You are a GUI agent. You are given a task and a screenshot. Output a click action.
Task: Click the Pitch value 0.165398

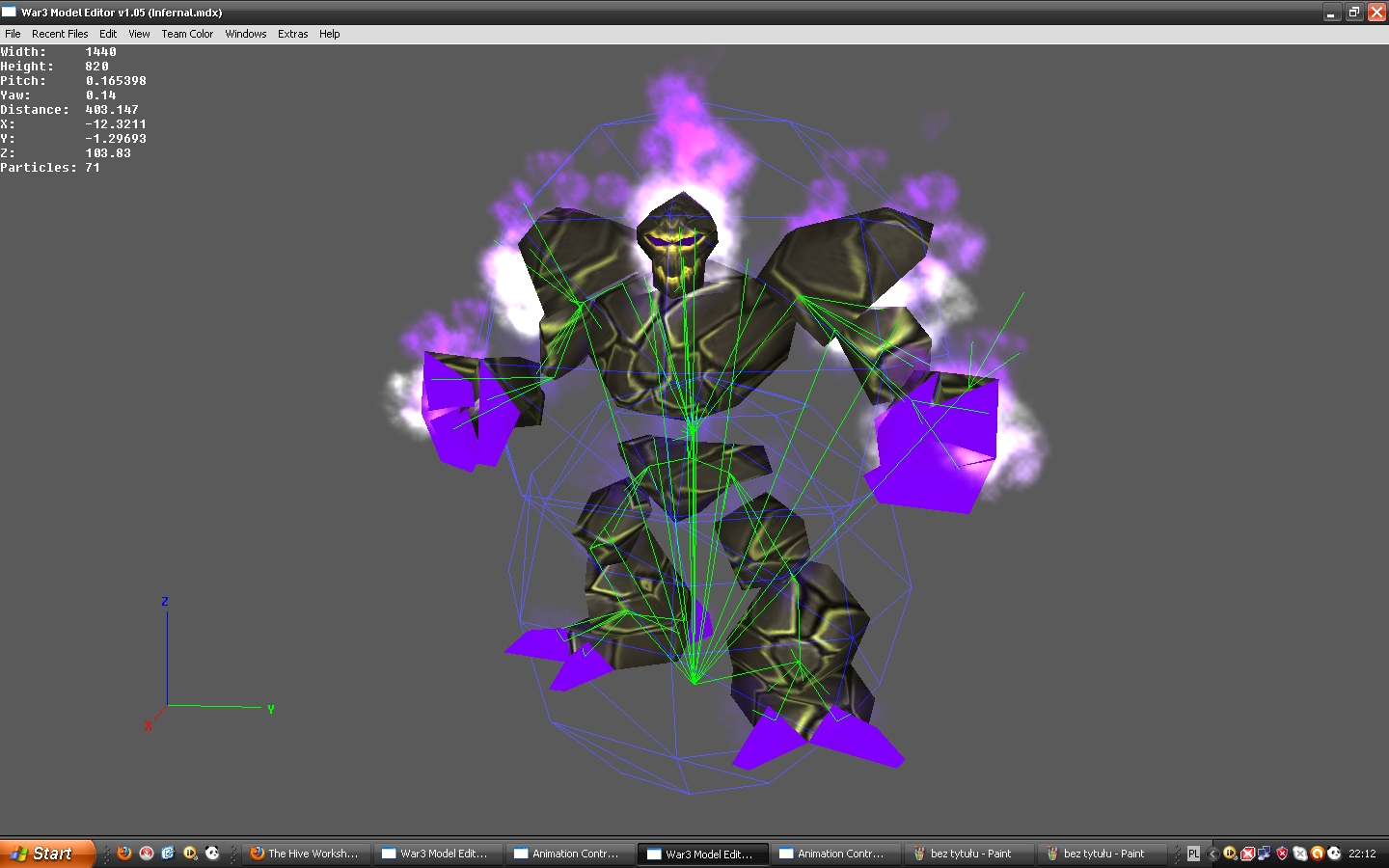point(116,81)
